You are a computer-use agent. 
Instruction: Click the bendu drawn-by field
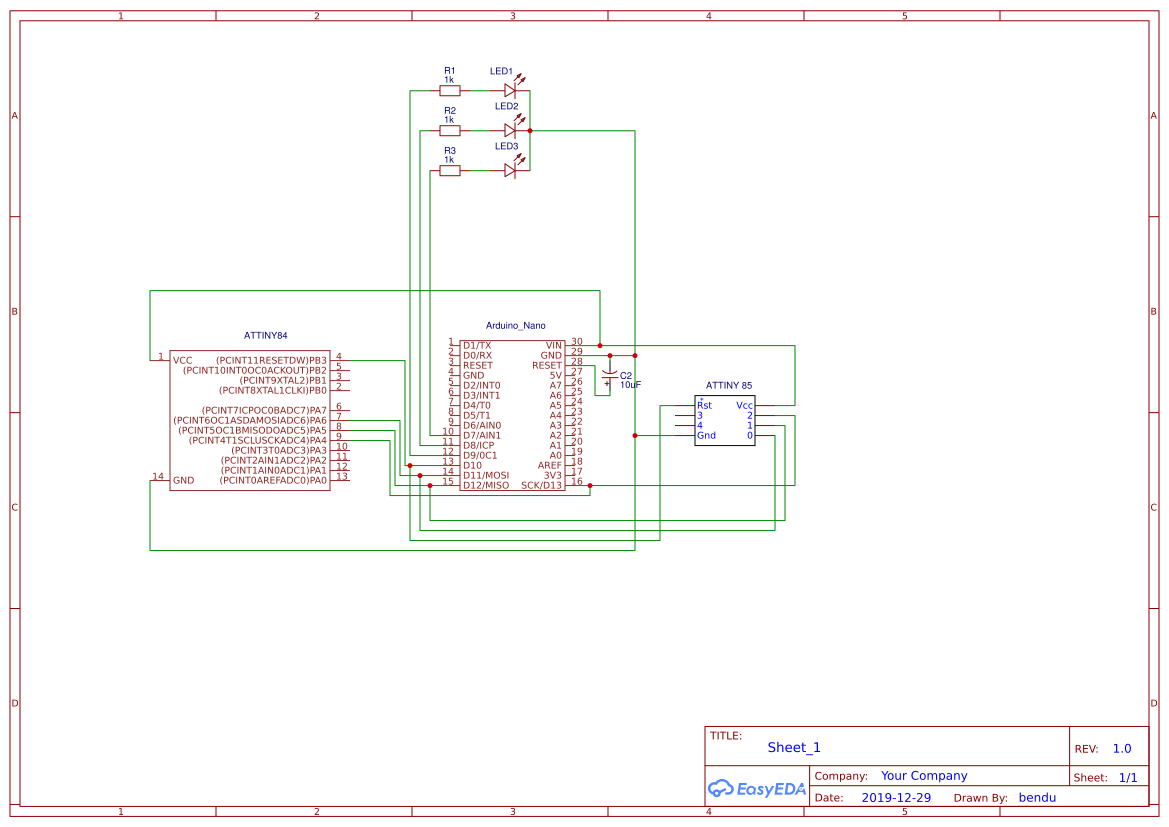point(1037,797)
